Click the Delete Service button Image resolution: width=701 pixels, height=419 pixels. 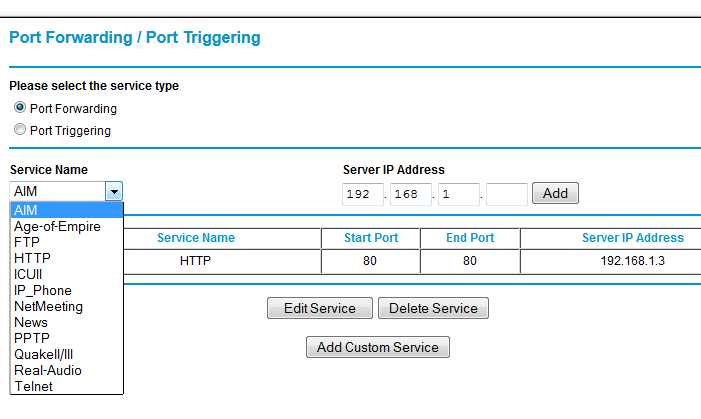pos(433,308)
